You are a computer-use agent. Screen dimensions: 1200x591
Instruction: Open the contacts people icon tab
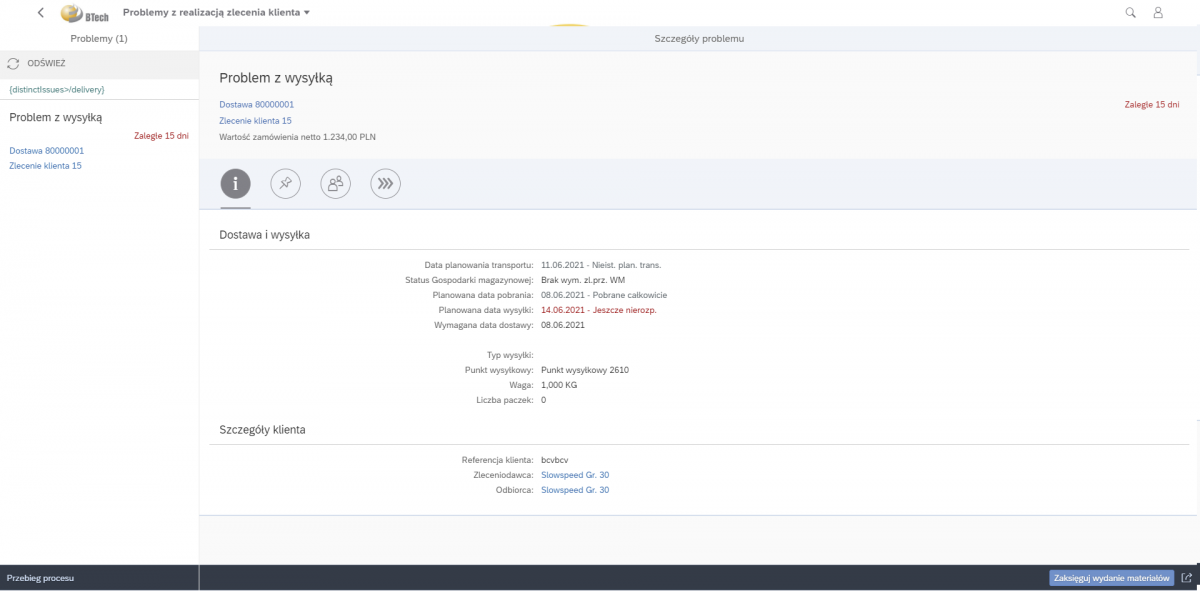pos(335,183)
